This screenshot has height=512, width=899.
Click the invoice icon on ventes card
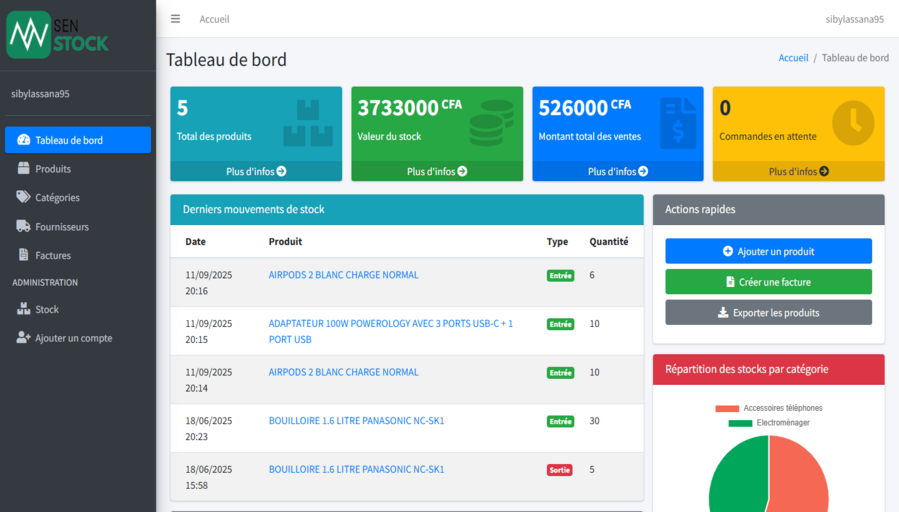678,123
